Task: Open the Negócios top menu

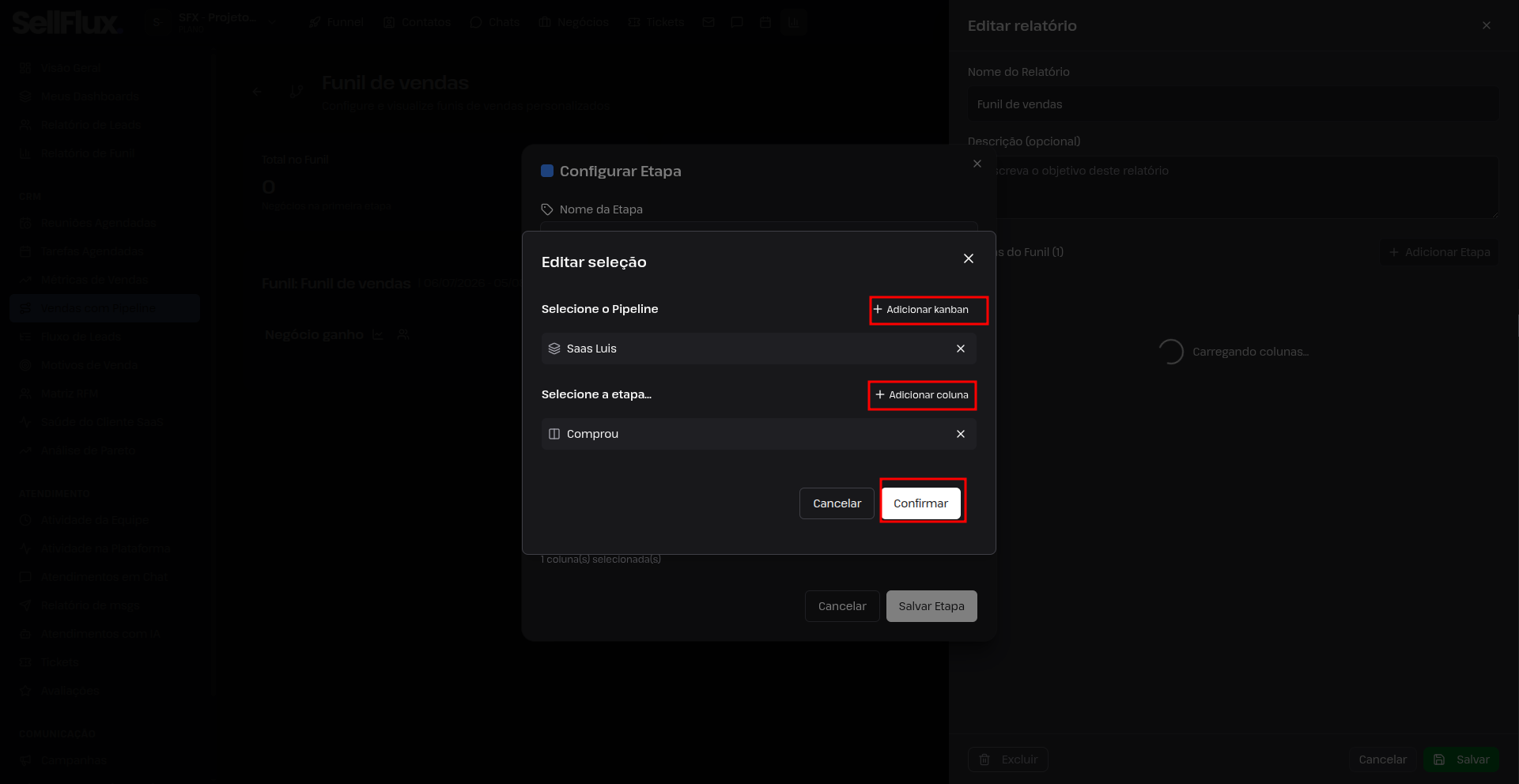Action: tap(574, 22)
